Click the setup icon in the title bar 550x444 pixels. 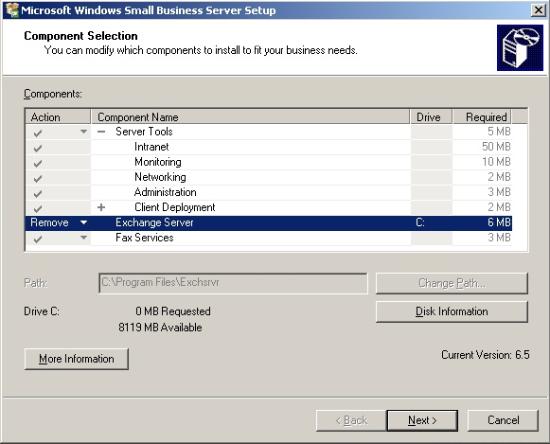(x=12, y=10)
